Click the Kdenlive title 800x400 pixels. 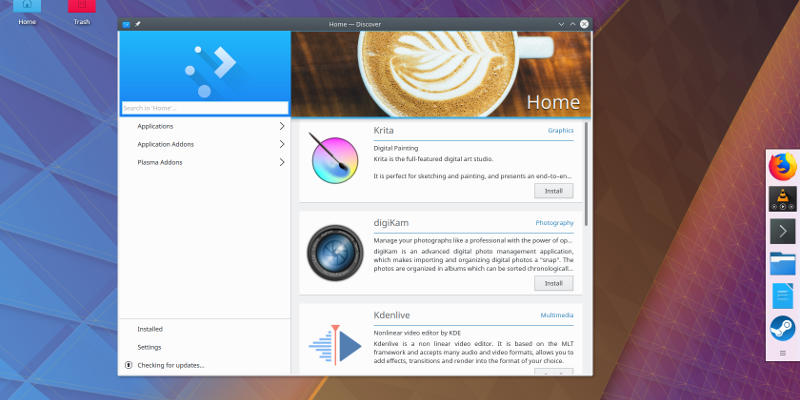pyautogui.click(x=392, y=315)
